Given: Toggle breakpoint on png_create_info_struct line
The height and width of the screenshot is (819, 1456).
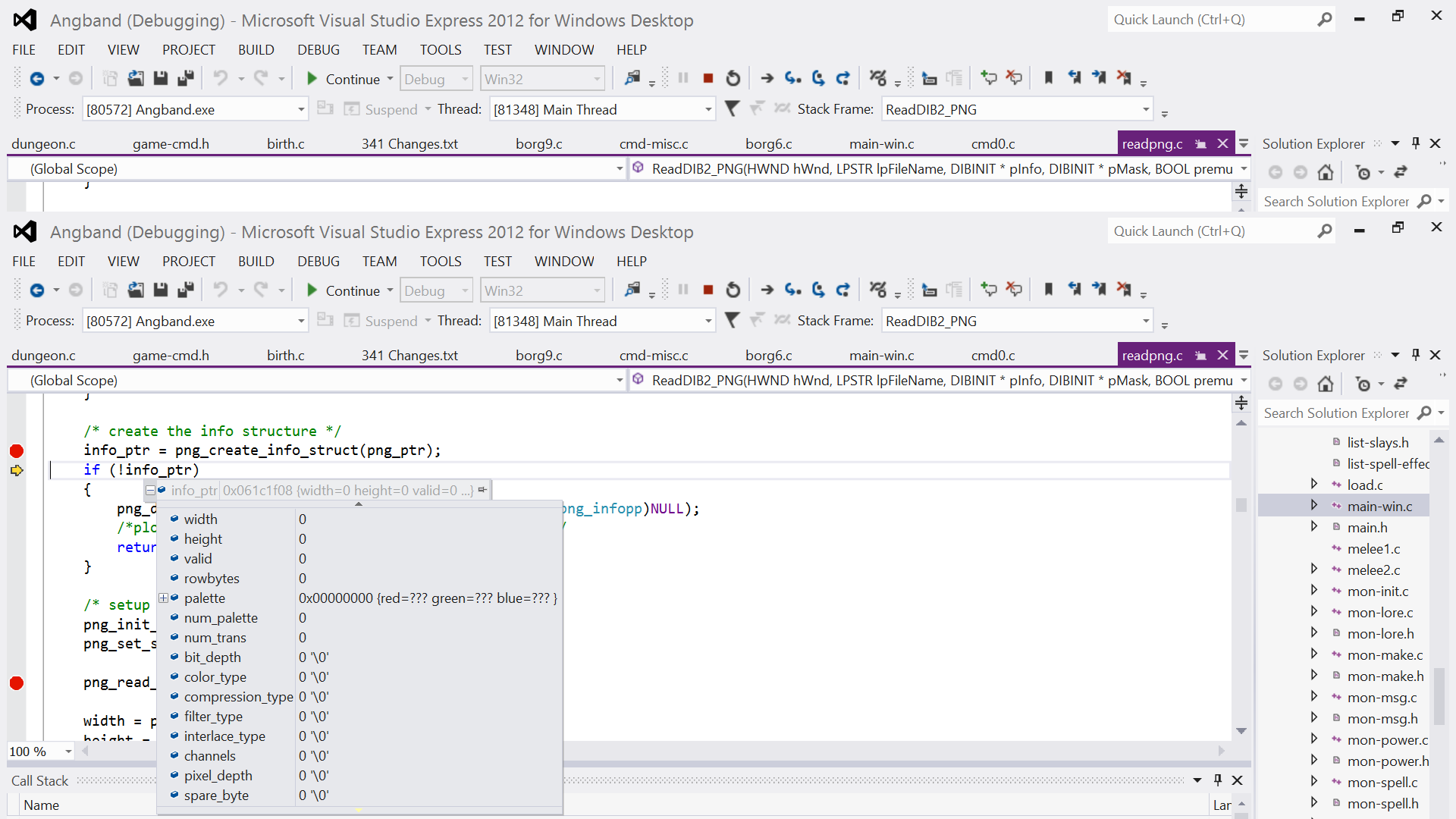Looking at the screenshot, I should (x=17, y=451).
